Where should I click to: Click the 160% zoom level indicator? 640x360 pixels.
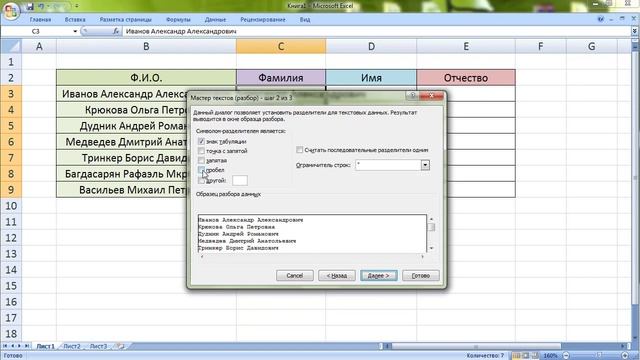[551, 356]
